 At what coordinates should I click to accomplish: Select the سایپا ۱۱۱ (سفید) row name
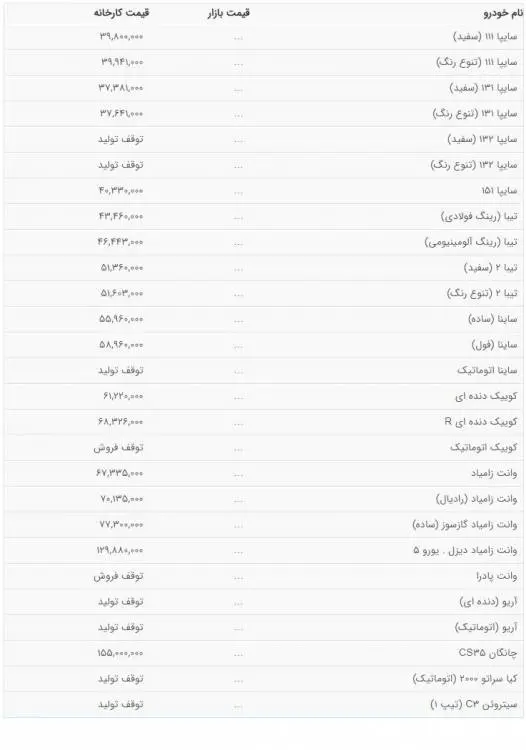[485, 37]
